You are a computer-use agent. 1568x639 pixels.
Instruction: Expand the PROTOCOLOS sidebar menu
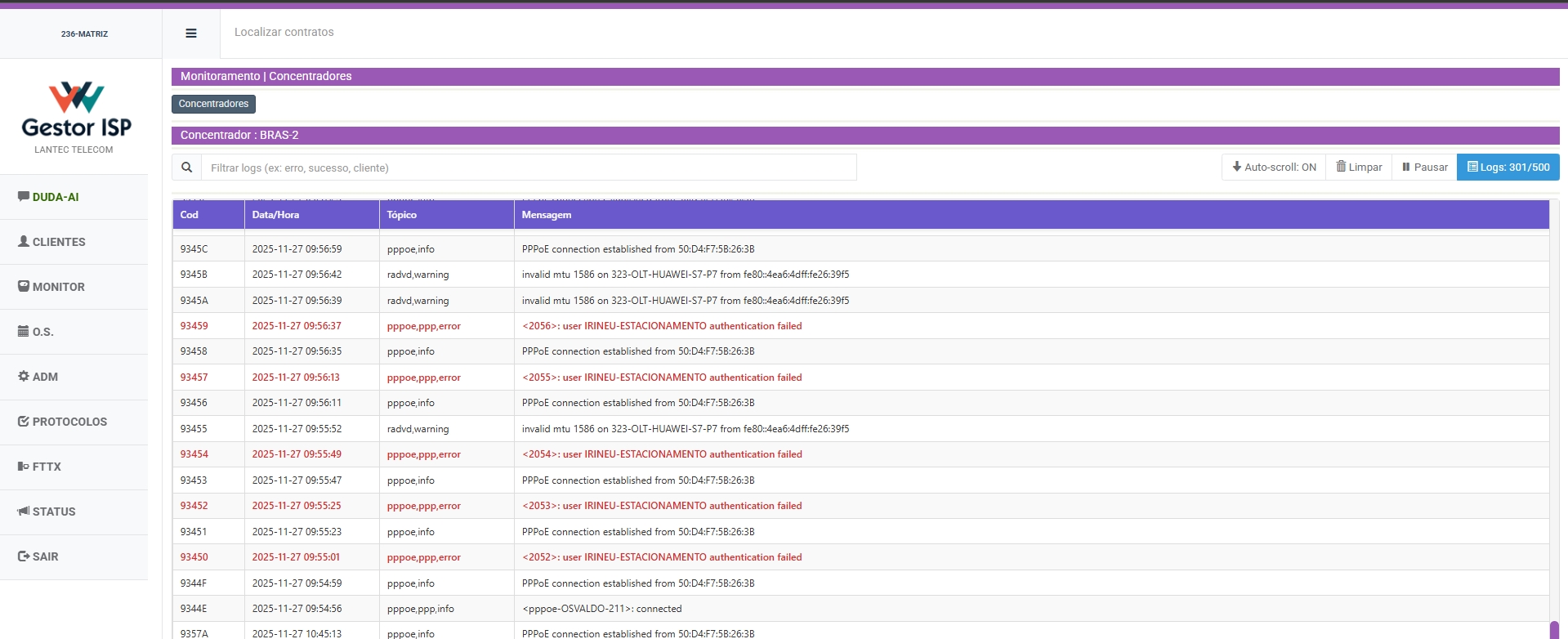(x=74, y=422)
